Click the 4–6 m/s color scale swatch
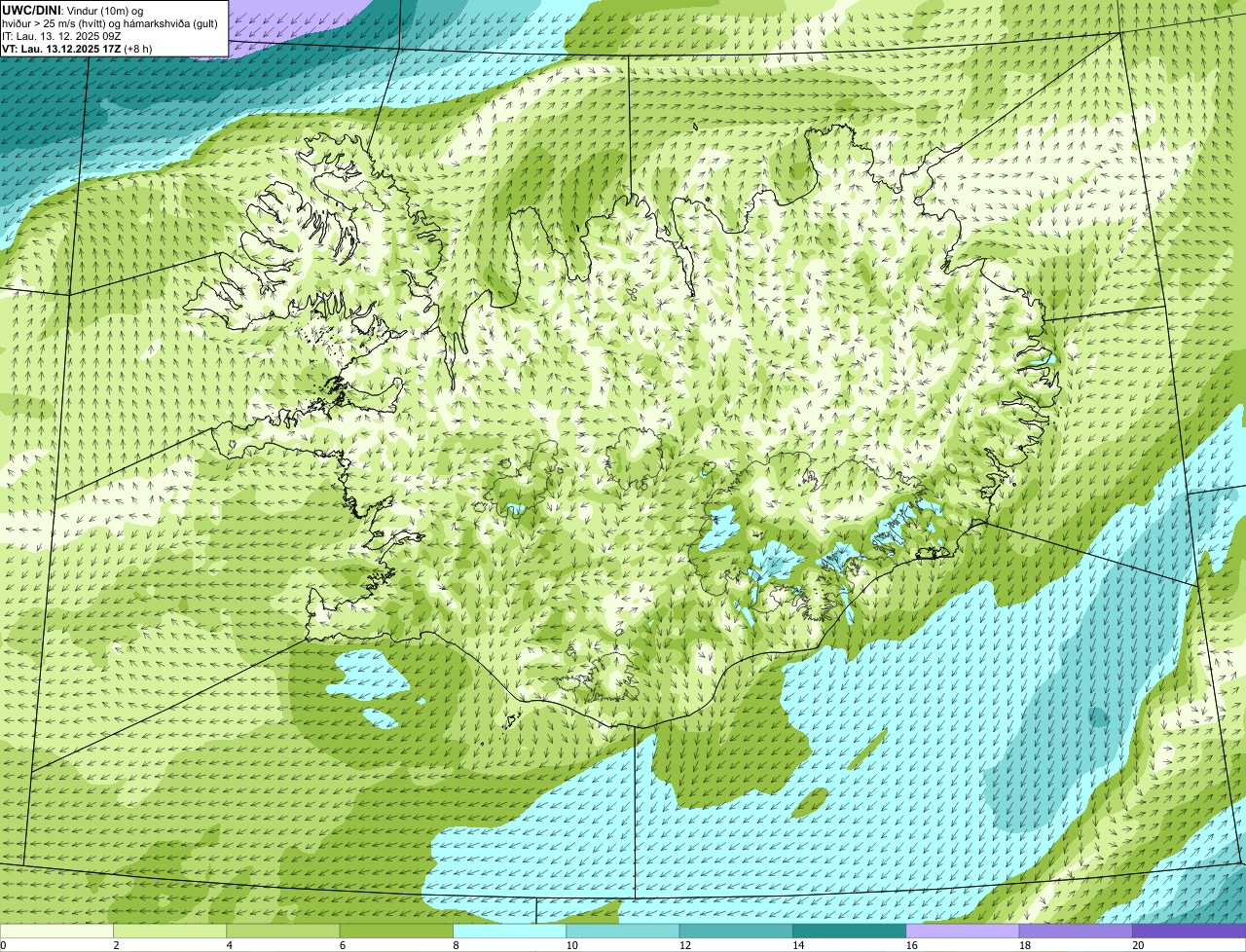This screenshot has width=1246, height=952. [283, 931]
